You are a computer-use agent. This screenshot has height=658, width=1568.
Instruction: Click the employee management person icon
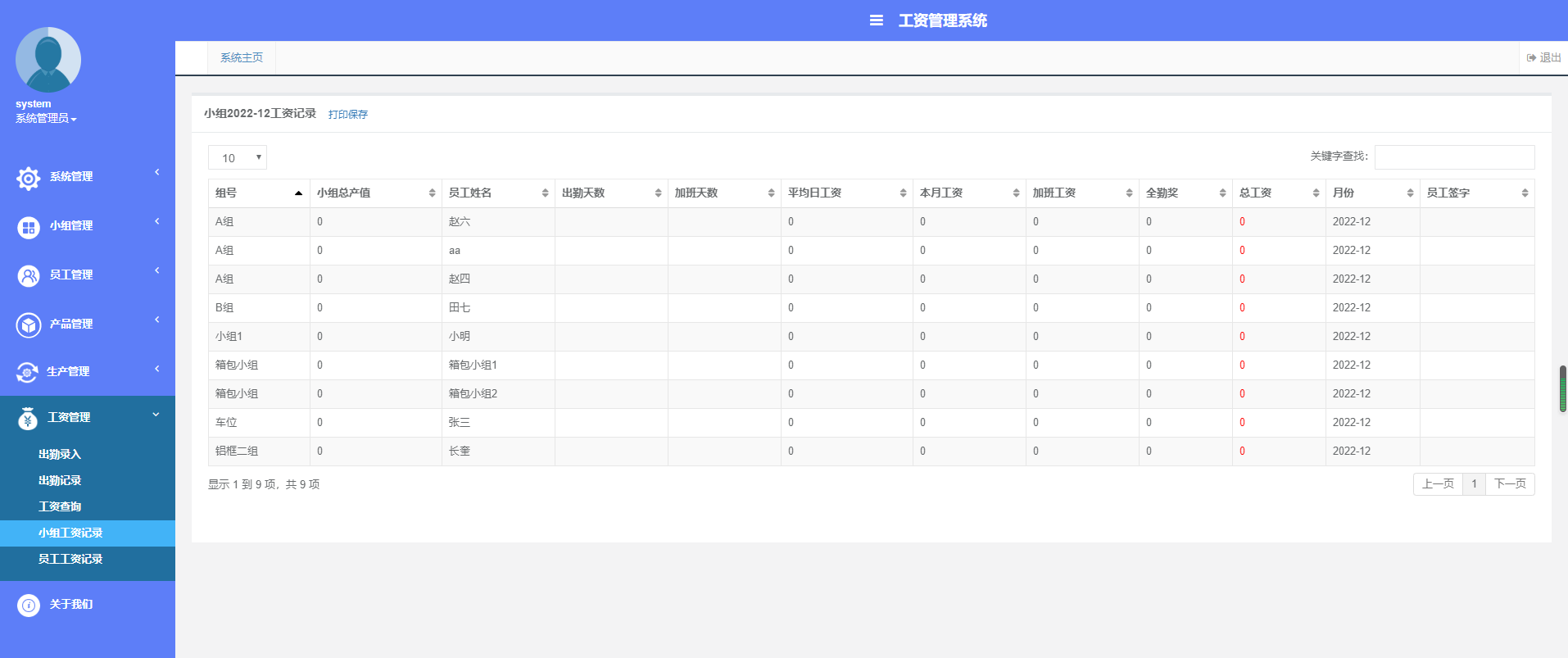tap(29, 276)
